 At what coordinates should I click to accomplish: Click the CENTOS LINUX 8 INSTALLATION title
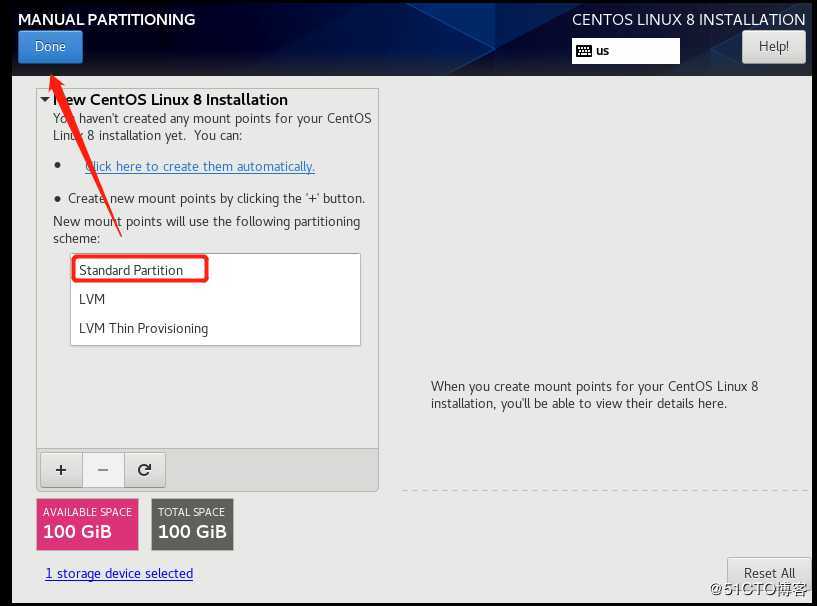tap(688, 20)
